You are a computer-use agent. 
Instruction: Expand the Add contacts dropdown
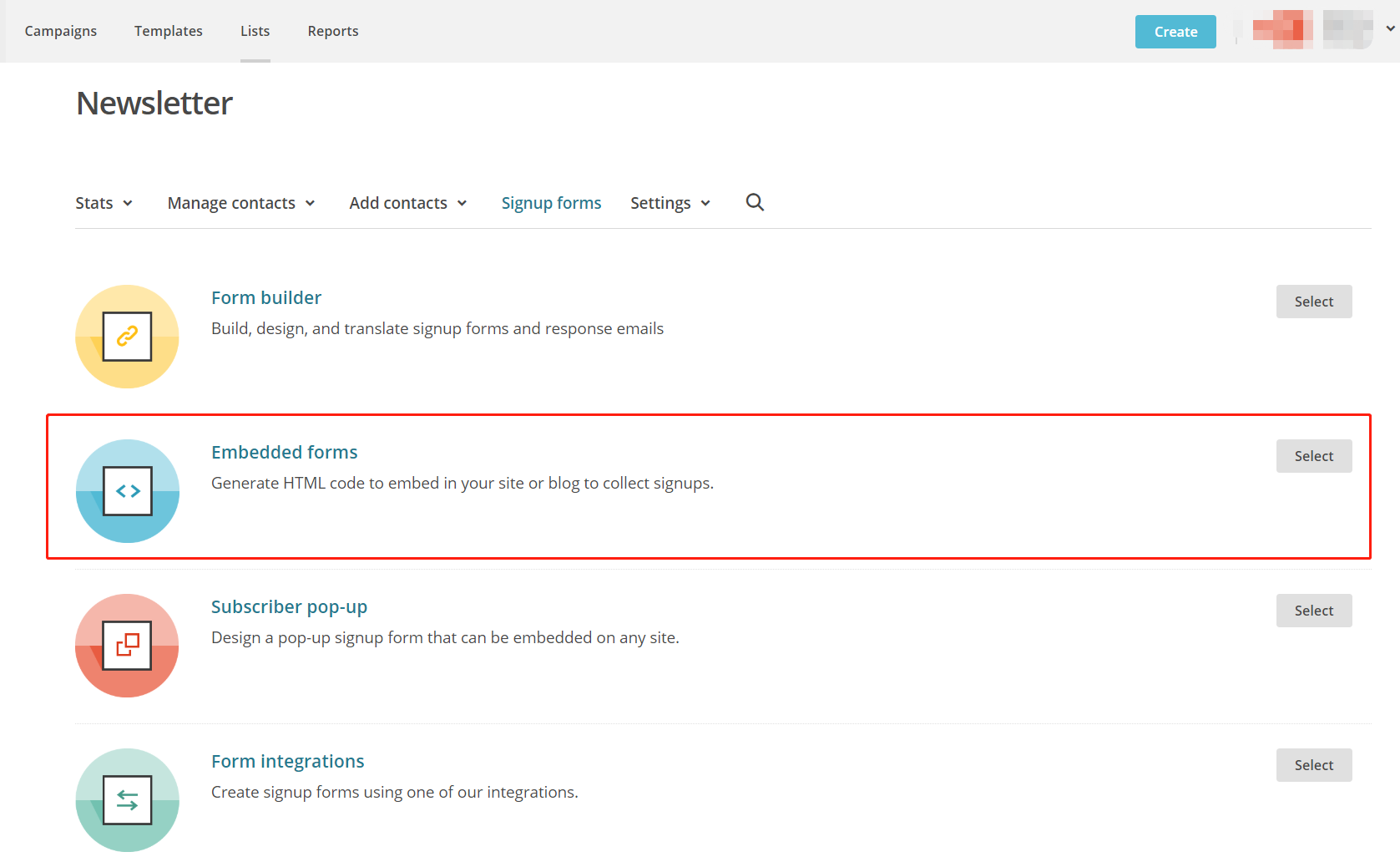click(x=408, y=203)
